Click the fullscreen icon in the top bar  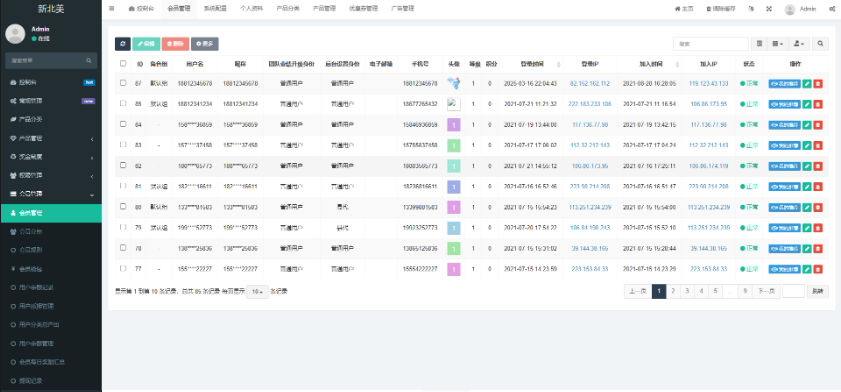coord(769,9)
